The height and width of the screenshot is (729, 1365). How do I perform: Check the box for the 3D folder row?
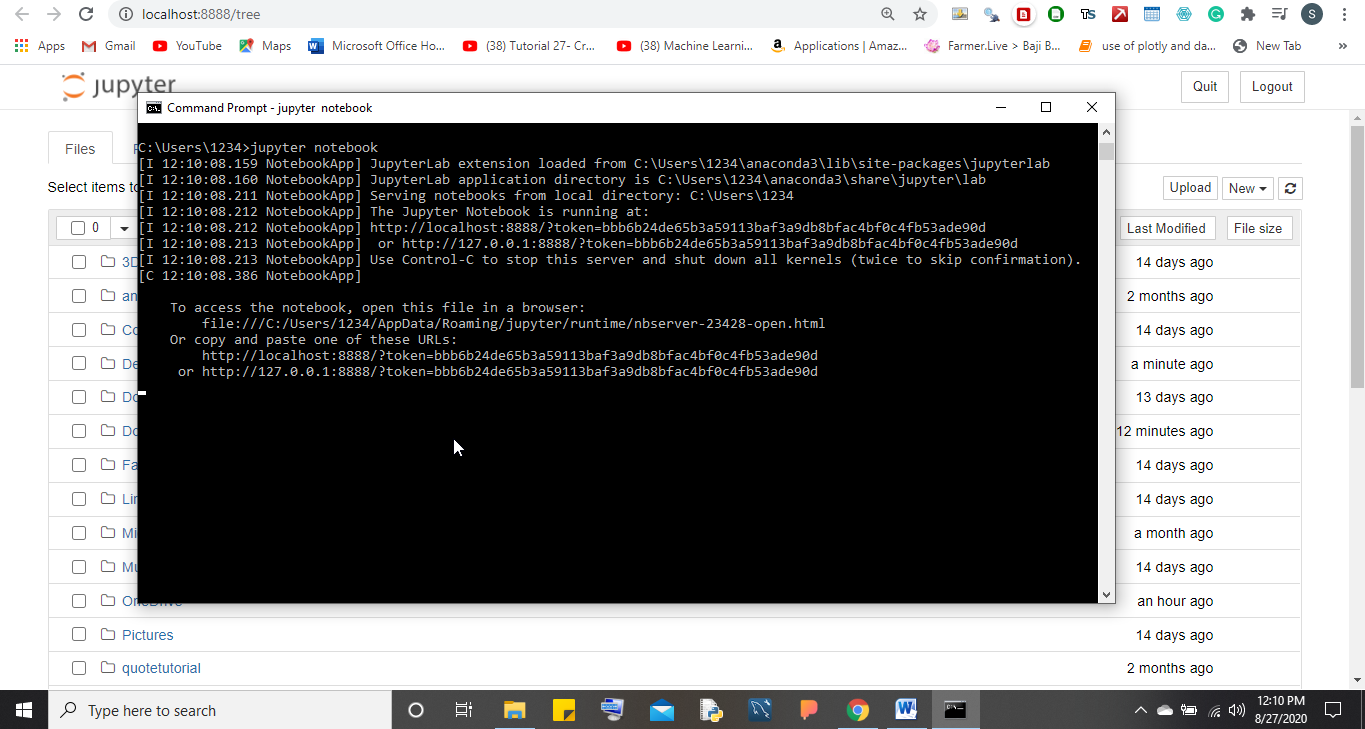[78, 262]
